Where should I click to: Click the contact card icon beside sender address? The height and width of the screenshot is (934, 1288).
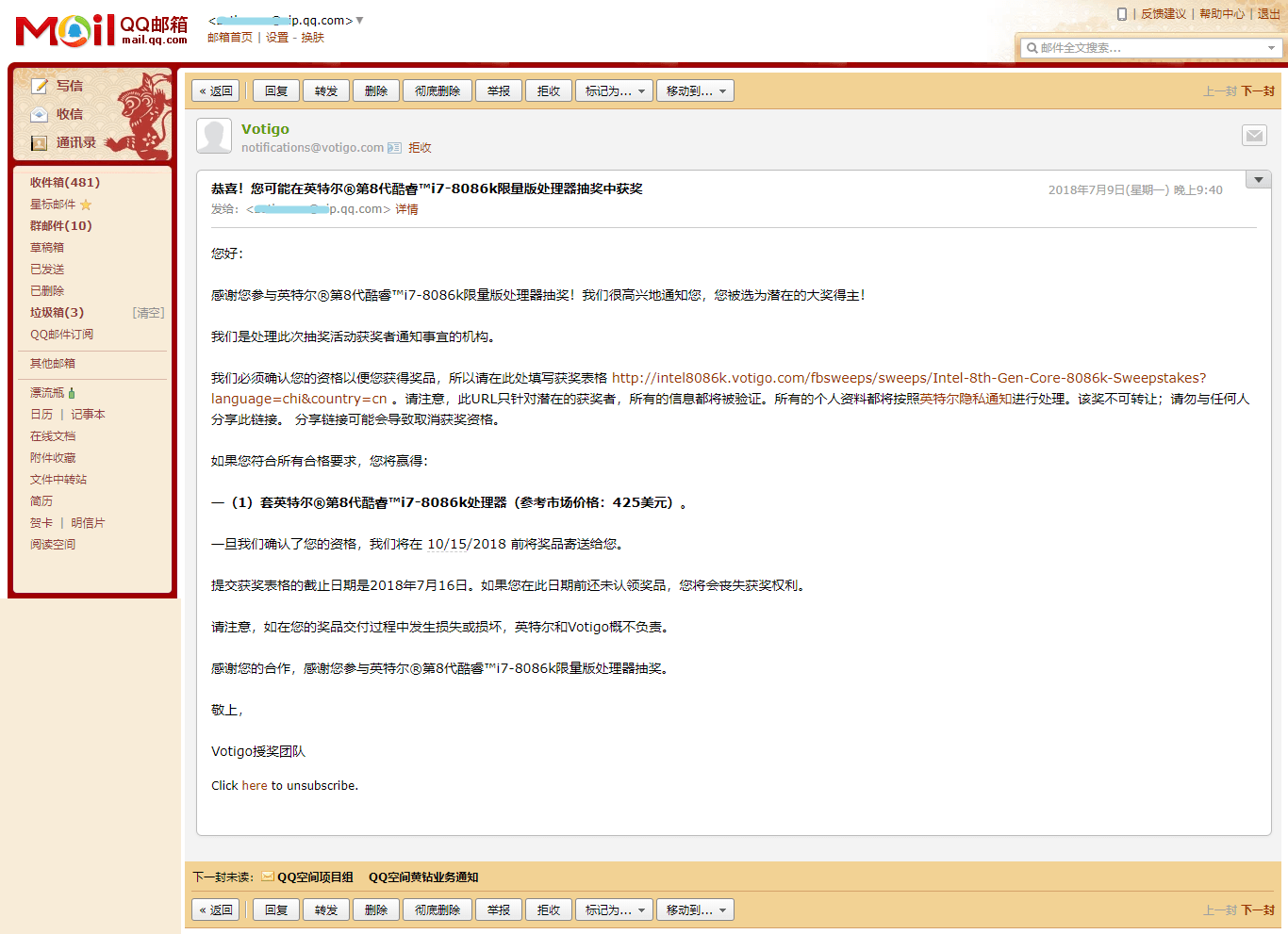[x=394, y=148]
